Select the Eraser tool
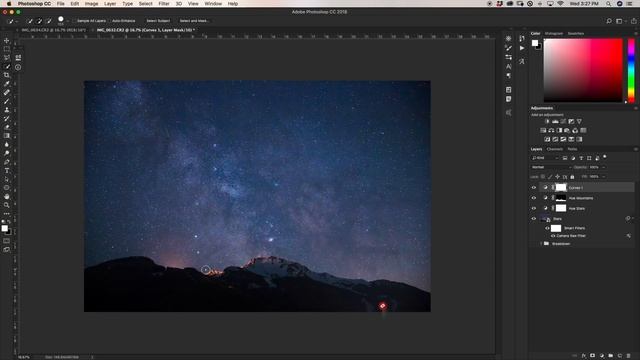 (x=7, y=127)
